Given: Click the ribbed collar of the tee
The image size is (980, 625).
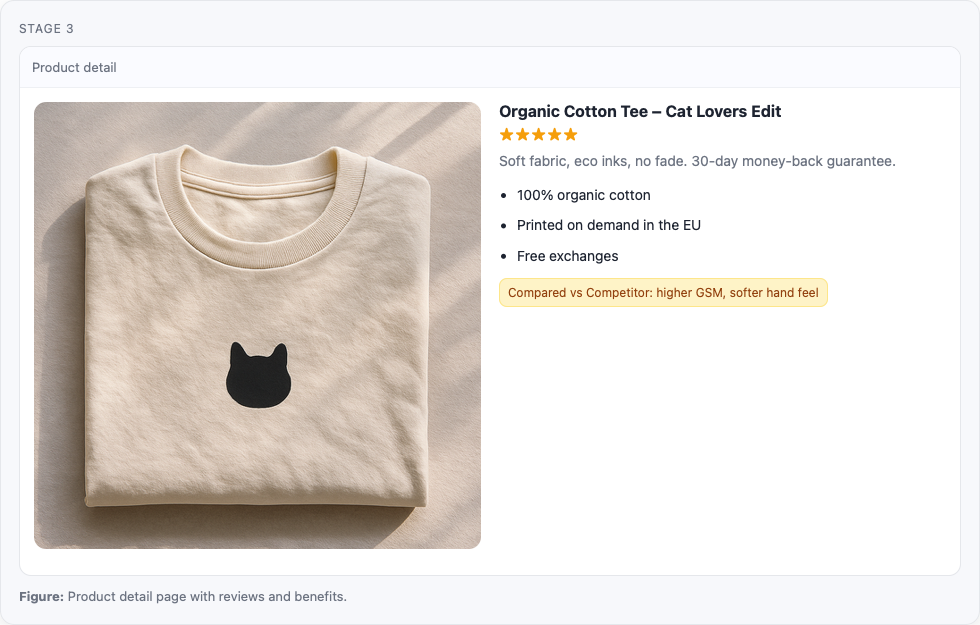Looking at the screenshot, I should [x=257, y=243].
